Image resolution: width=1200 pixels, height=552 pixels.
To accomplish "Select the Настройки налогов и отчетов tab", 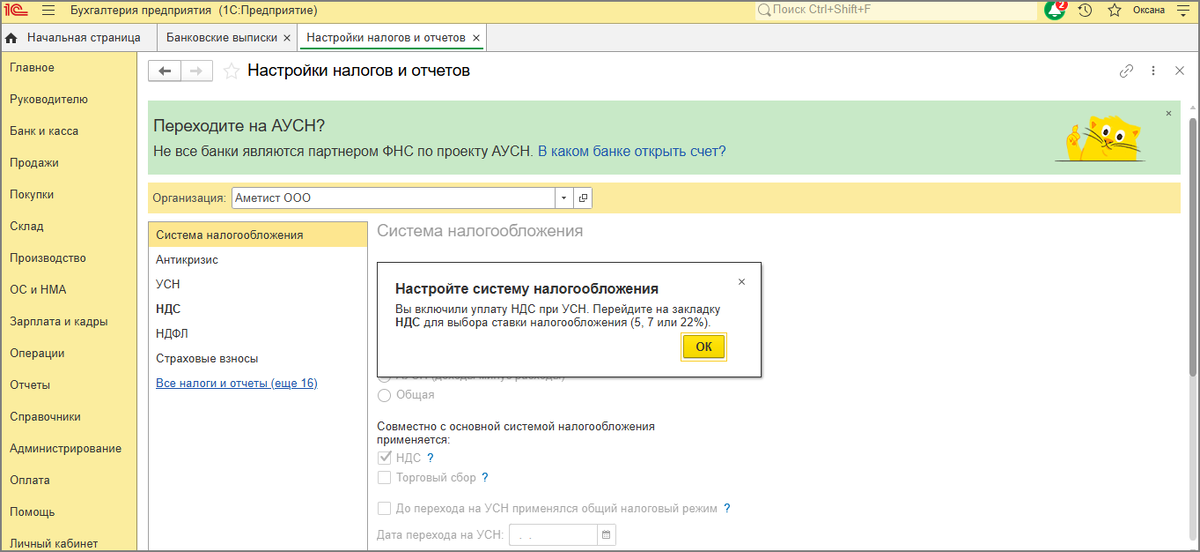I will coord(392,38).
